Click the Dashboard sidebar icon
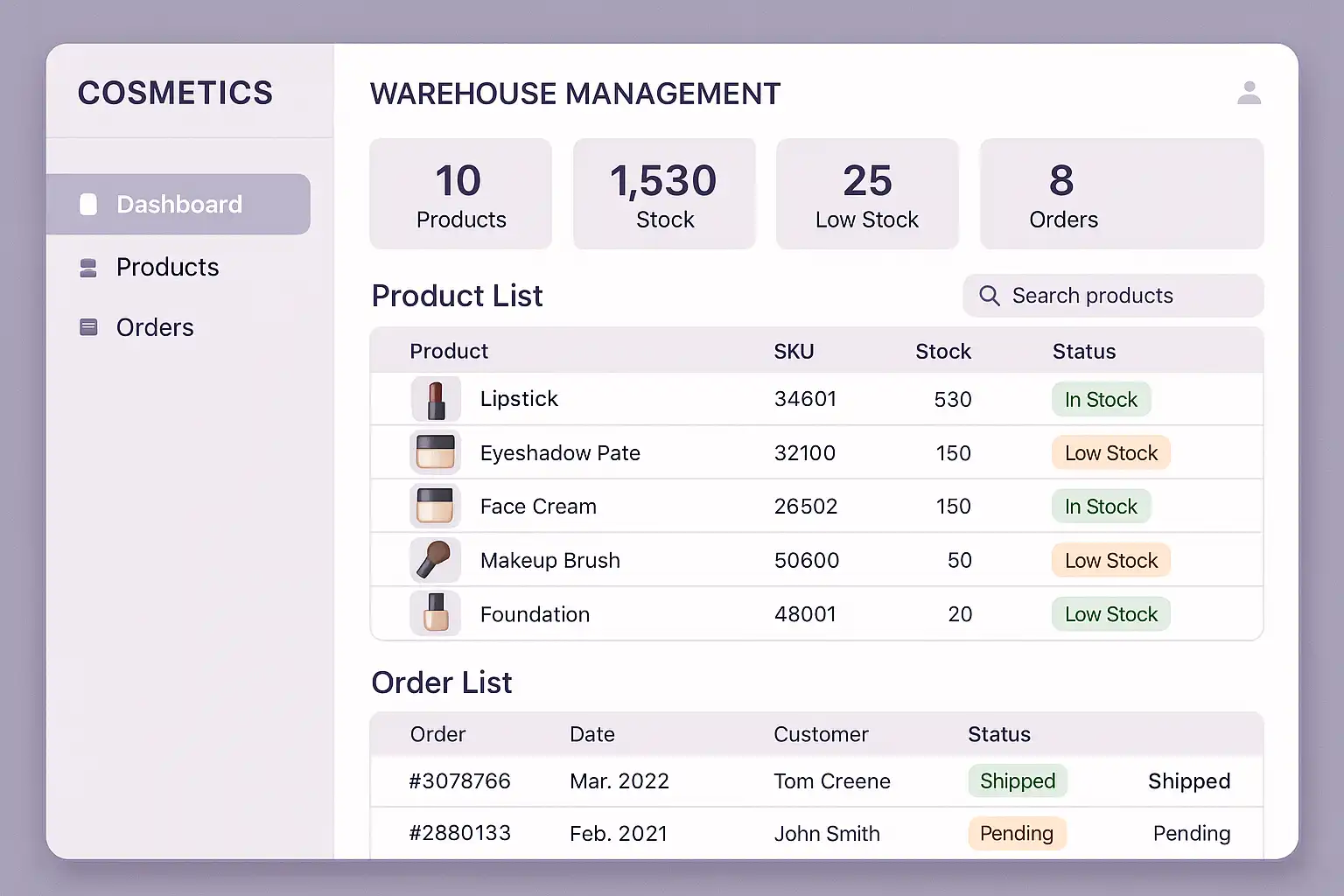The image size is (1344, 896). click(88, 205)
